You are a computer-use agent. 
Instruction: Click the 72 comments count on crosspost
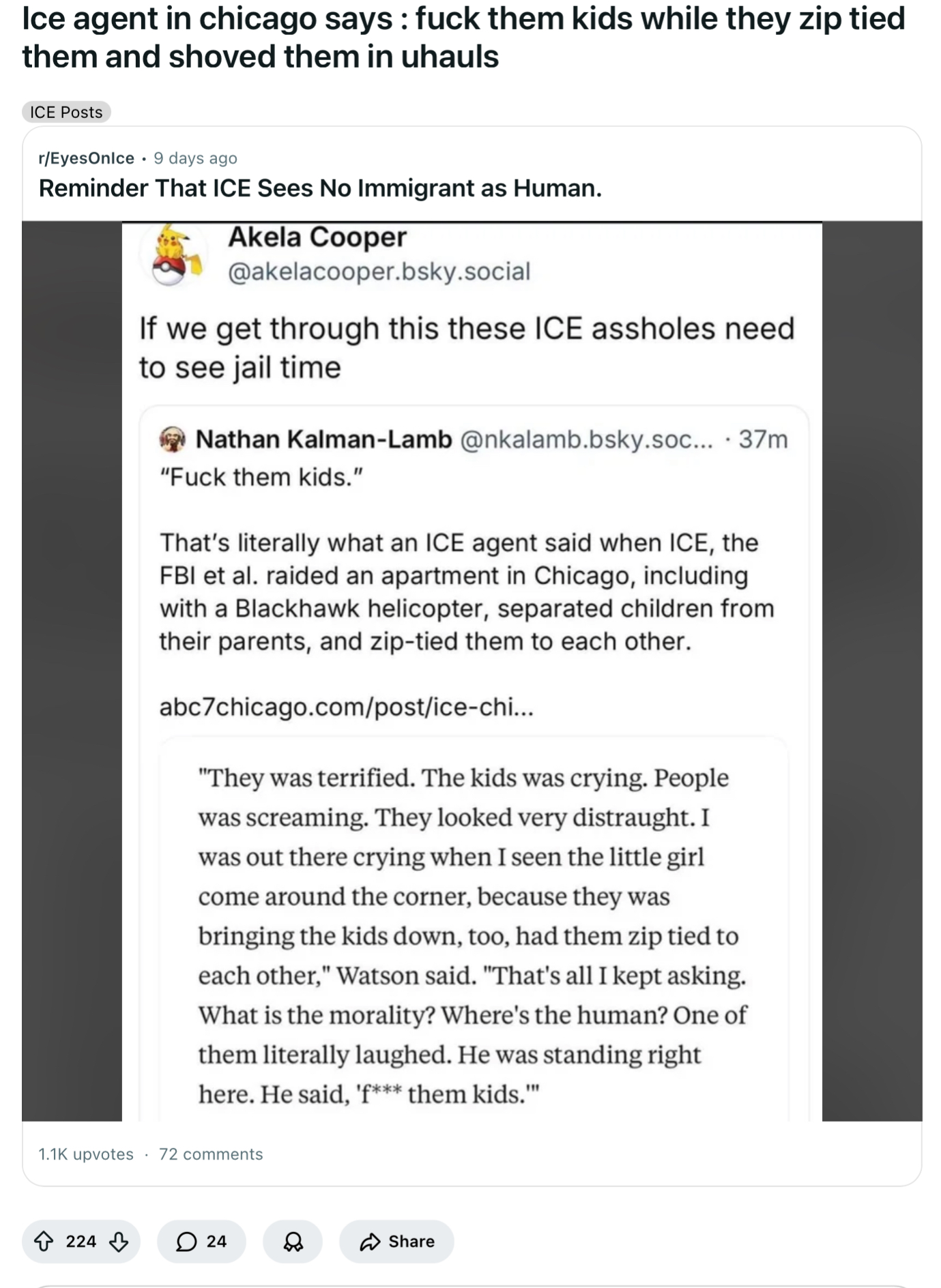point(211,1154)
